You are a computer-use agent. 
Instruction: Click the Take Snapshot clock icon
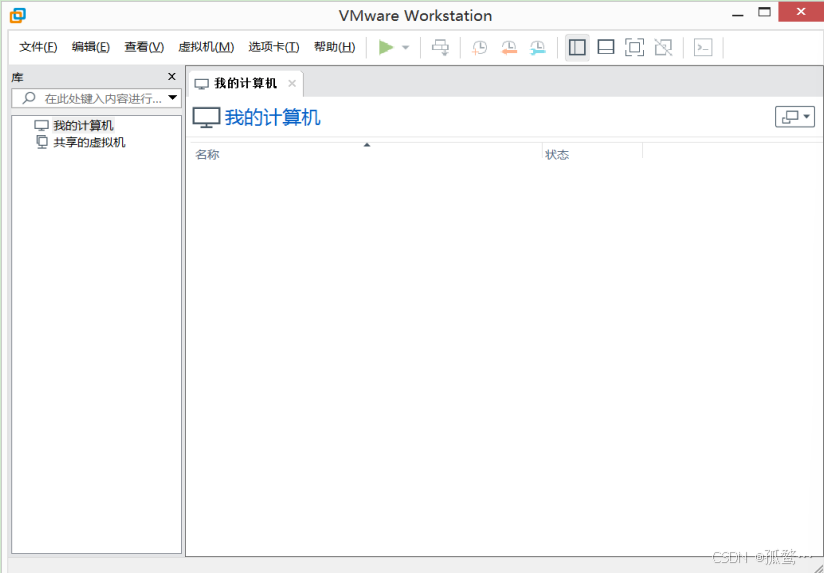[x=479, y=47]
